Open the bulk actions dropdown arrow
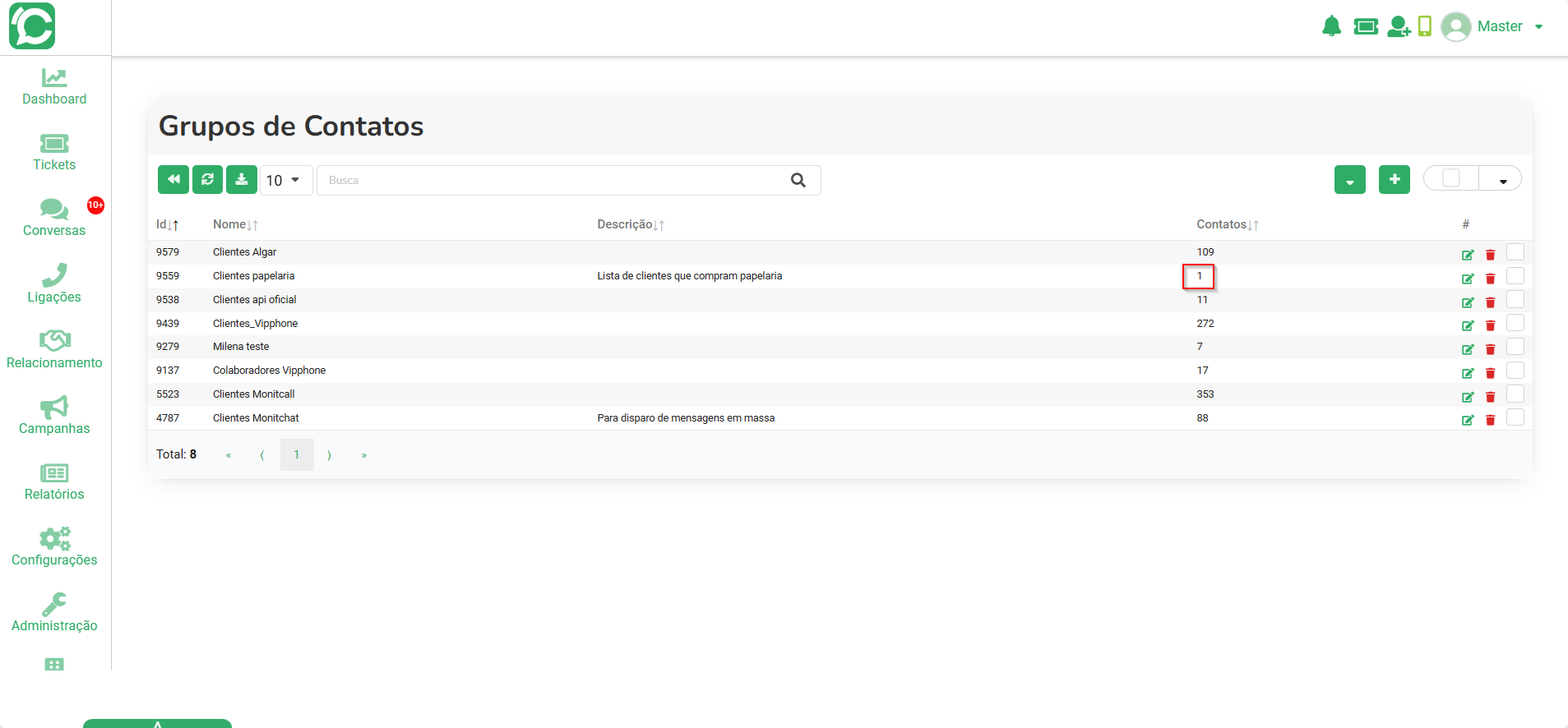 click(1502, 179)
